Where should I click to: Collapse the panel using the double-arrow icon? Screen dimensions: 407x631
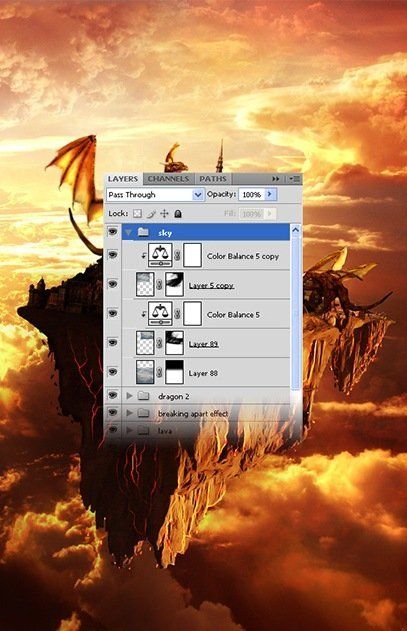tap(275, 179)
